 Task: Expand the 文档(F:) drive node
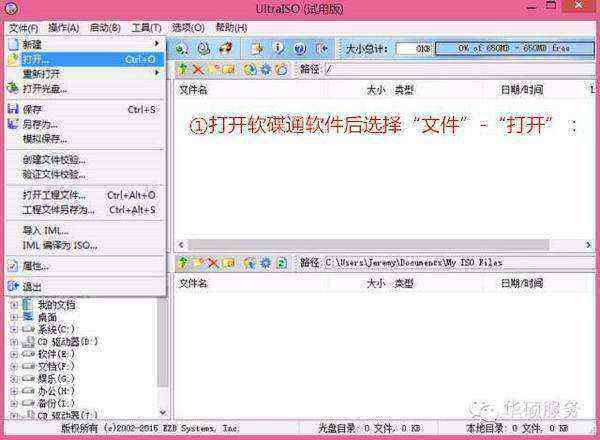click(14, 367)
